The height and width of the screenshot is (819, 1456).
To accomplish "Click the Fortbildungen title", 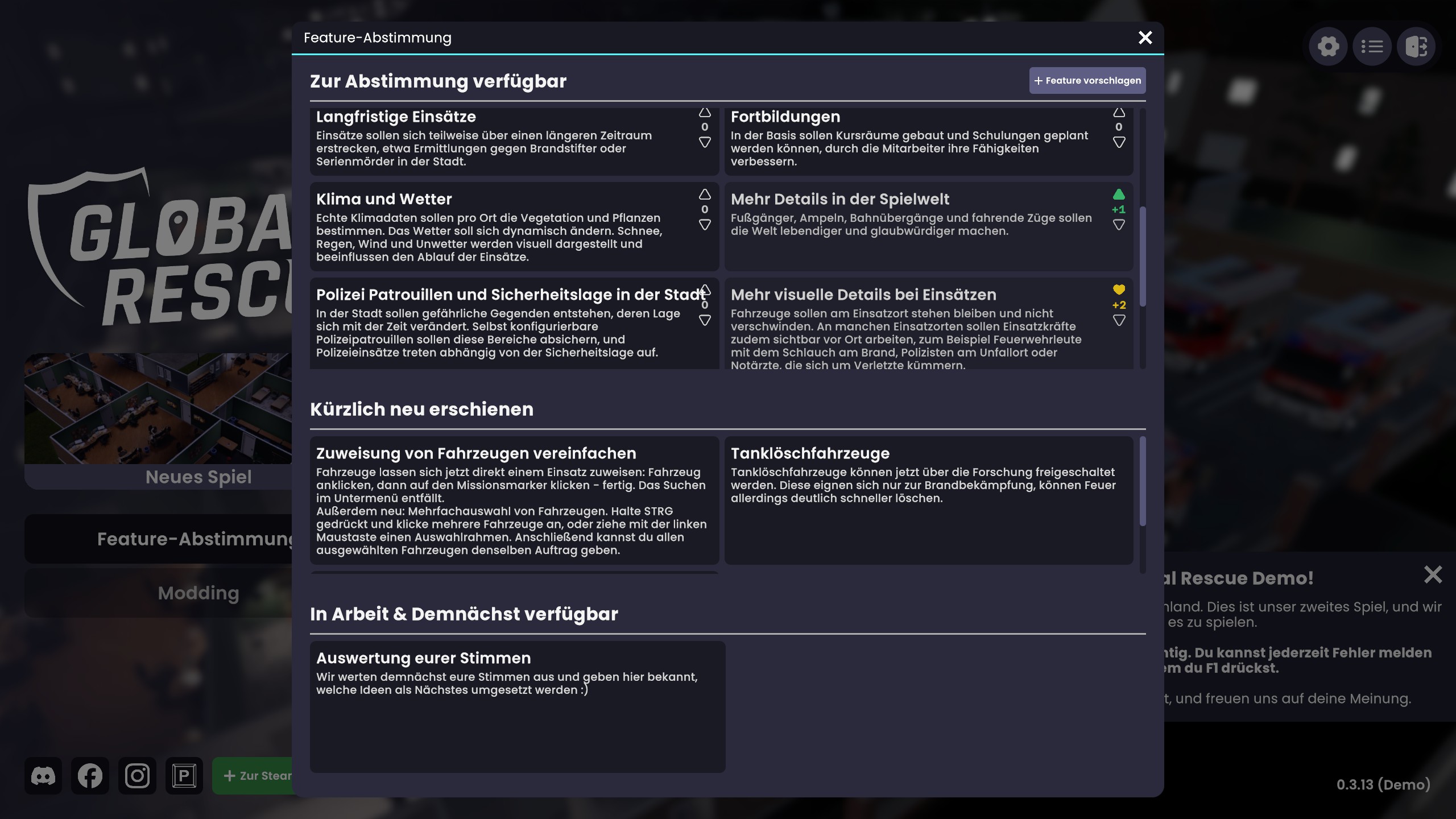I will click(x=785, y=117).
